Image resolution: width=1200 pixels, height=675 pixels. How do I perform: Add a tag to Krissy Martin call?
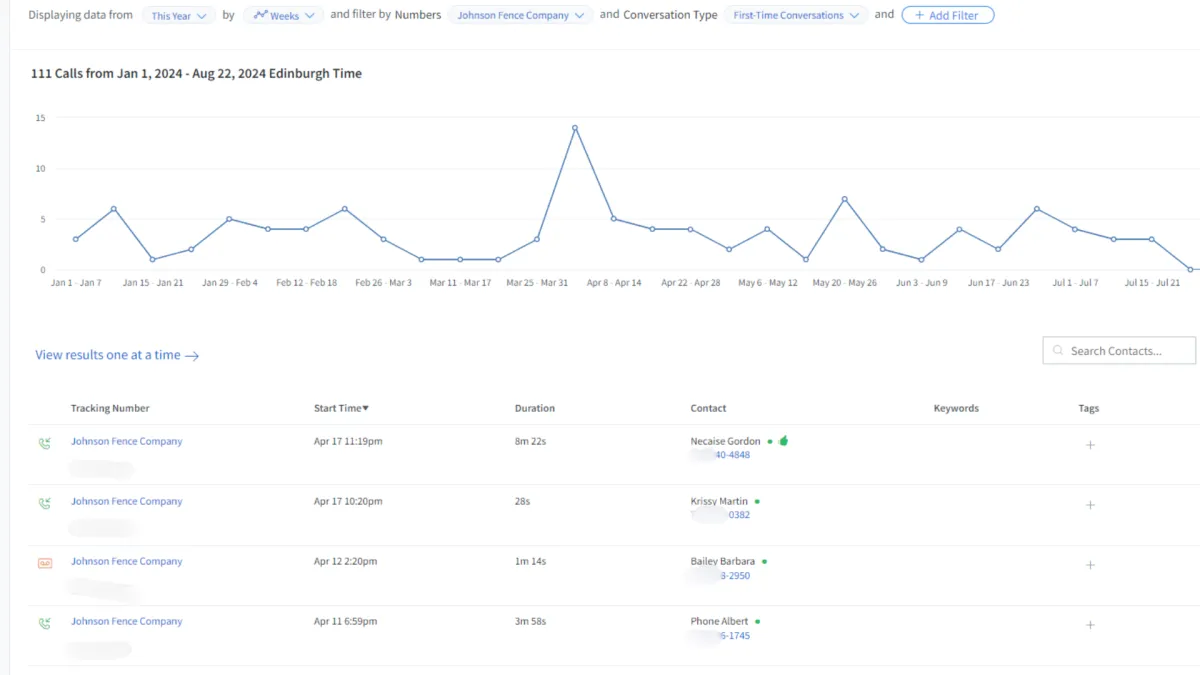1090,505
